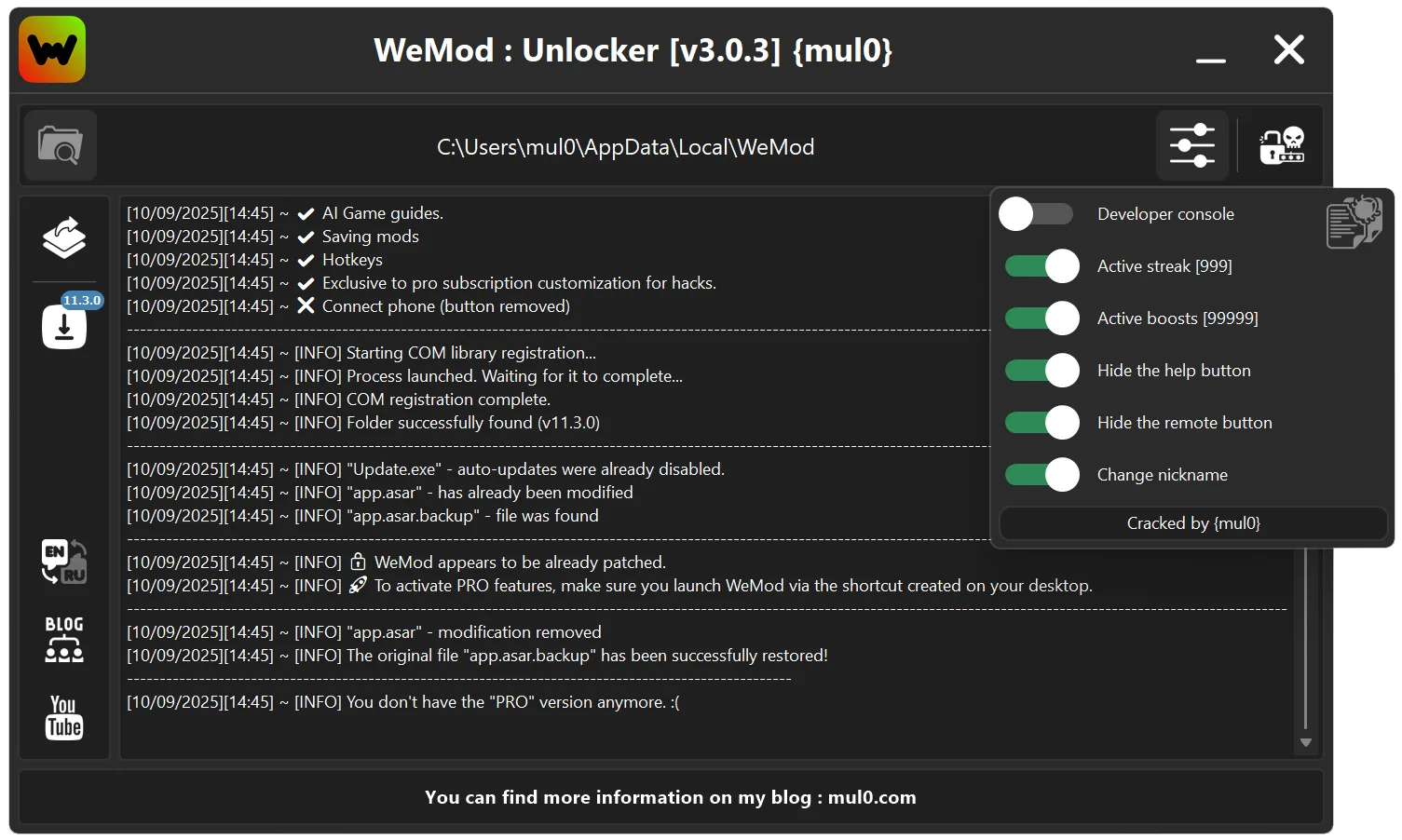Turn off the Change nickname toggle
The width and height of the screenshot is (1402, 840).
(x=1041, y=474)
